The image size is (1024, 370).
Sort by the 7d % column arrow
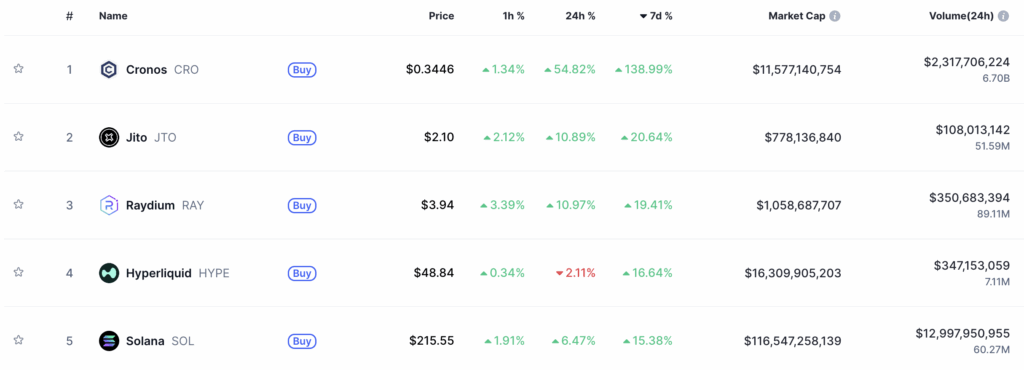pos(643,16)
